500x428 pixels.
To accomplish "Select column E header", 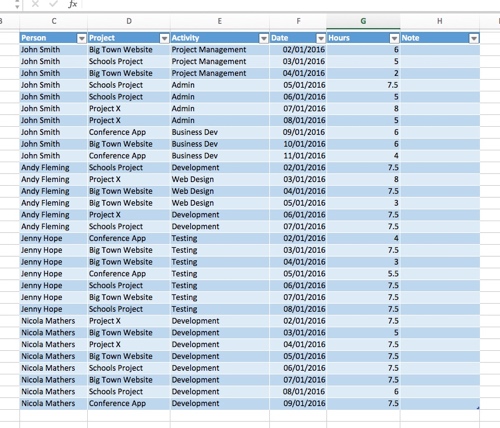I will (220, 21).
